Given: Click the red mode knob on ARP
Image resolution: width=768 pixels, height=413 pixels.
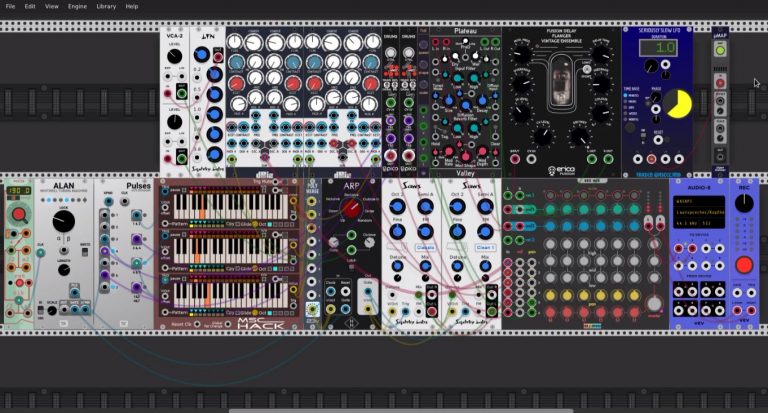Looking at the screenshot, I should 351,209.
